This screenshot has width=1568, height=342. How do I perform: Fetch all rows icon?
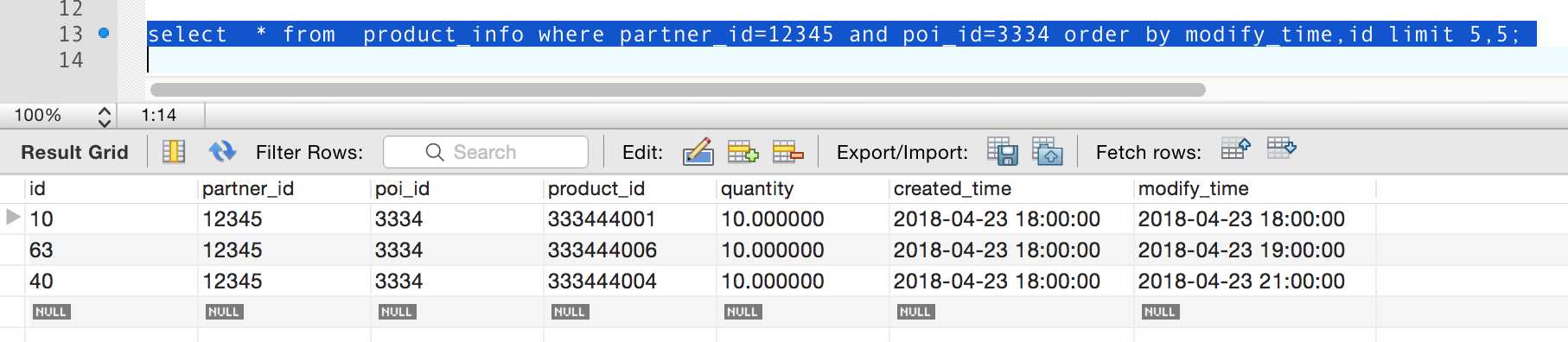pyautogui.click(x=1282, y=149)
